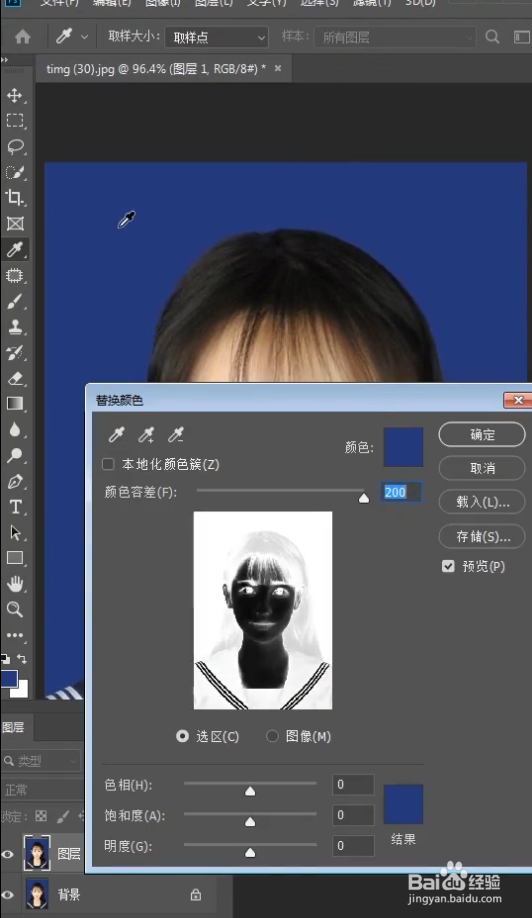532x918 pixels.
Task: Click the fuzziness slider handle
Action: click(x=364, y=498)
